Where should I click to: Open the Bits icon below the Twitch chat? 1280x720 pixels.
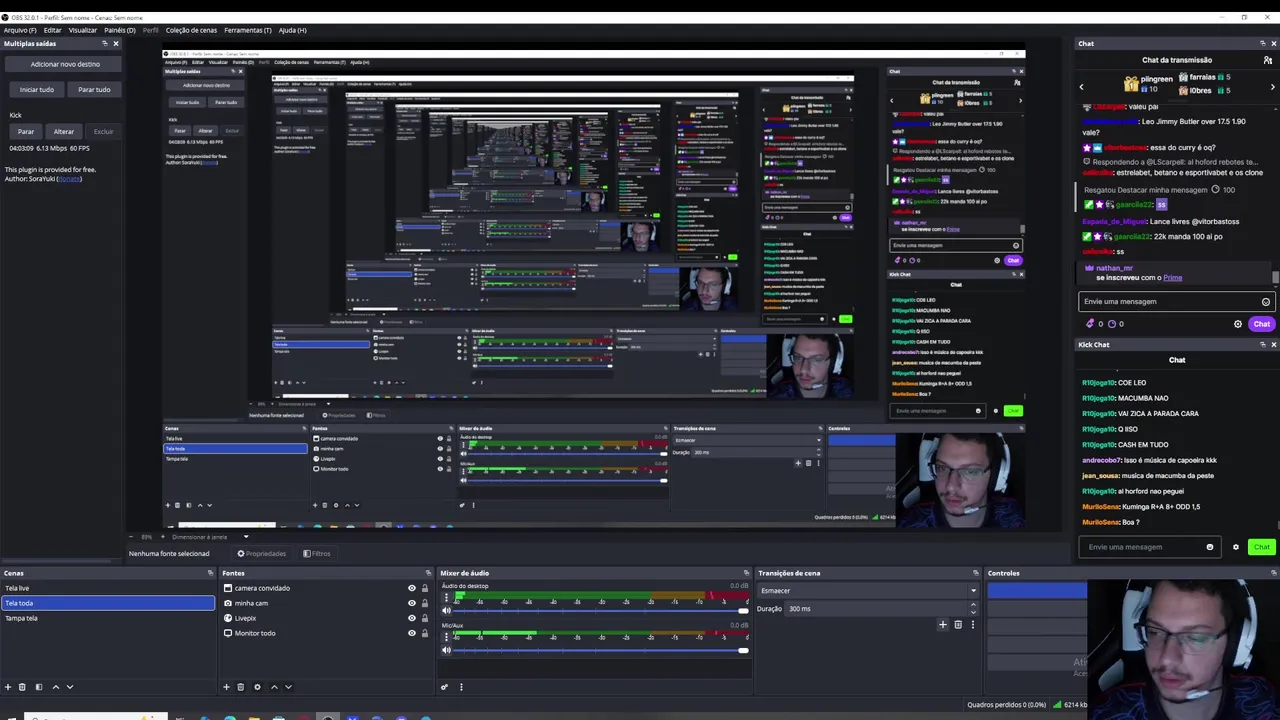coord(1090,324)
